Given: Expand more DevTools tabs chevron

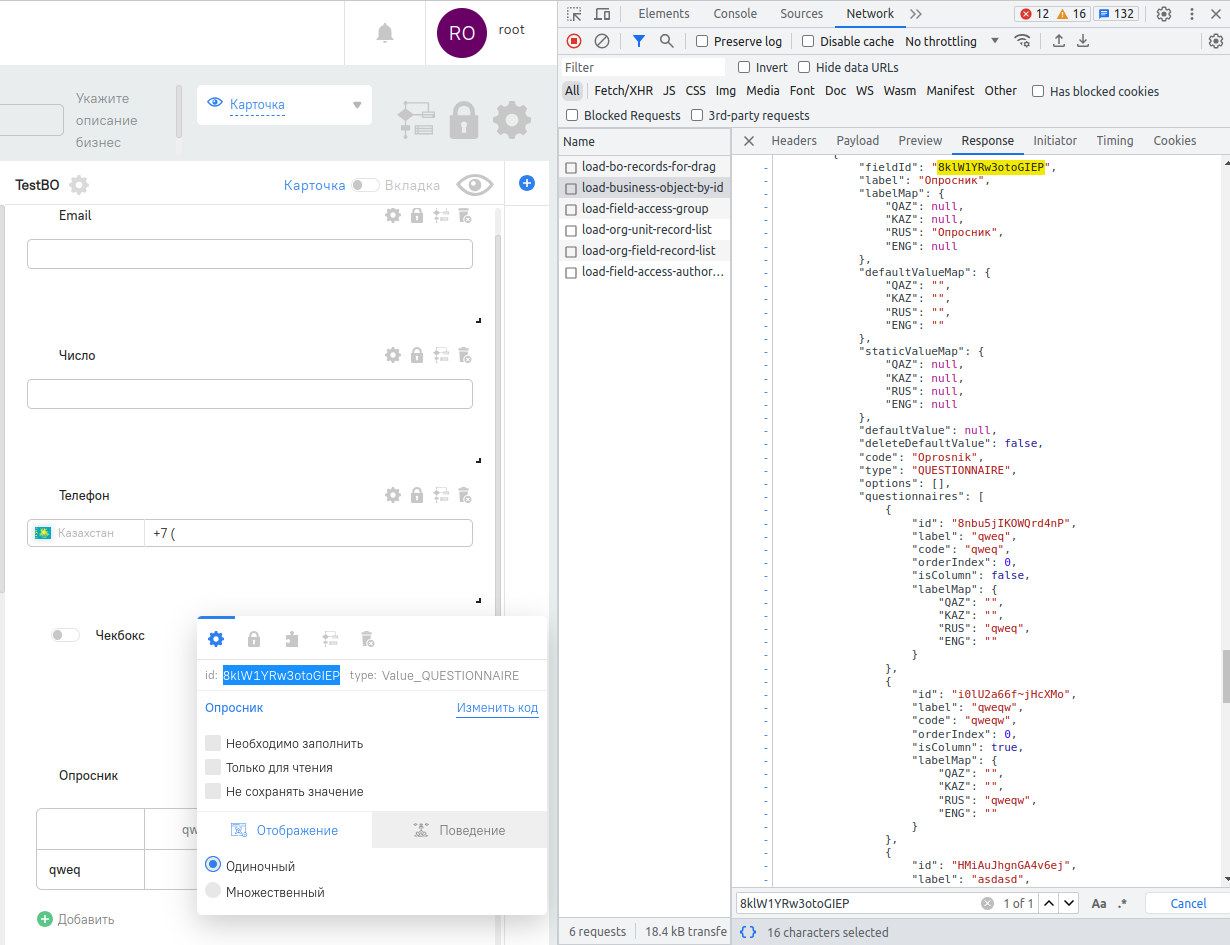Looking at the screenshot, I should point(916,14).
